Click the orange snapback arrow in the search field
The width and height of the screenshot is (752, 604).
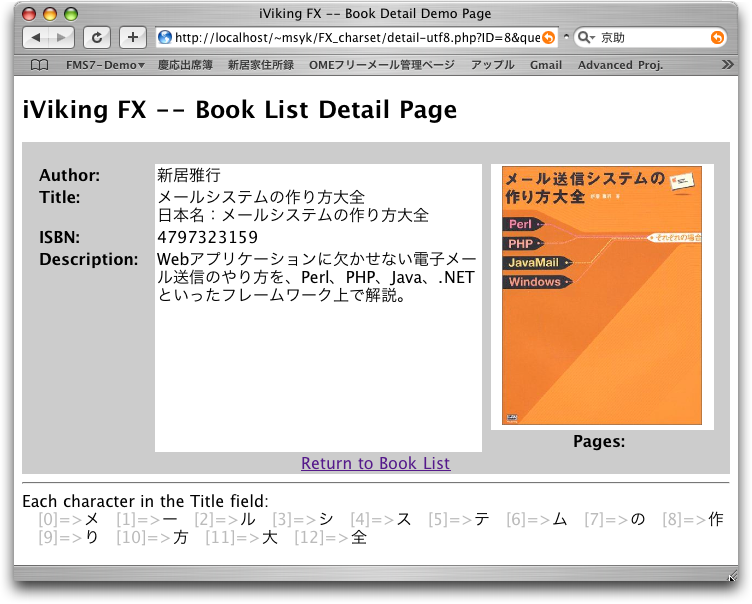tap(717, 38)
